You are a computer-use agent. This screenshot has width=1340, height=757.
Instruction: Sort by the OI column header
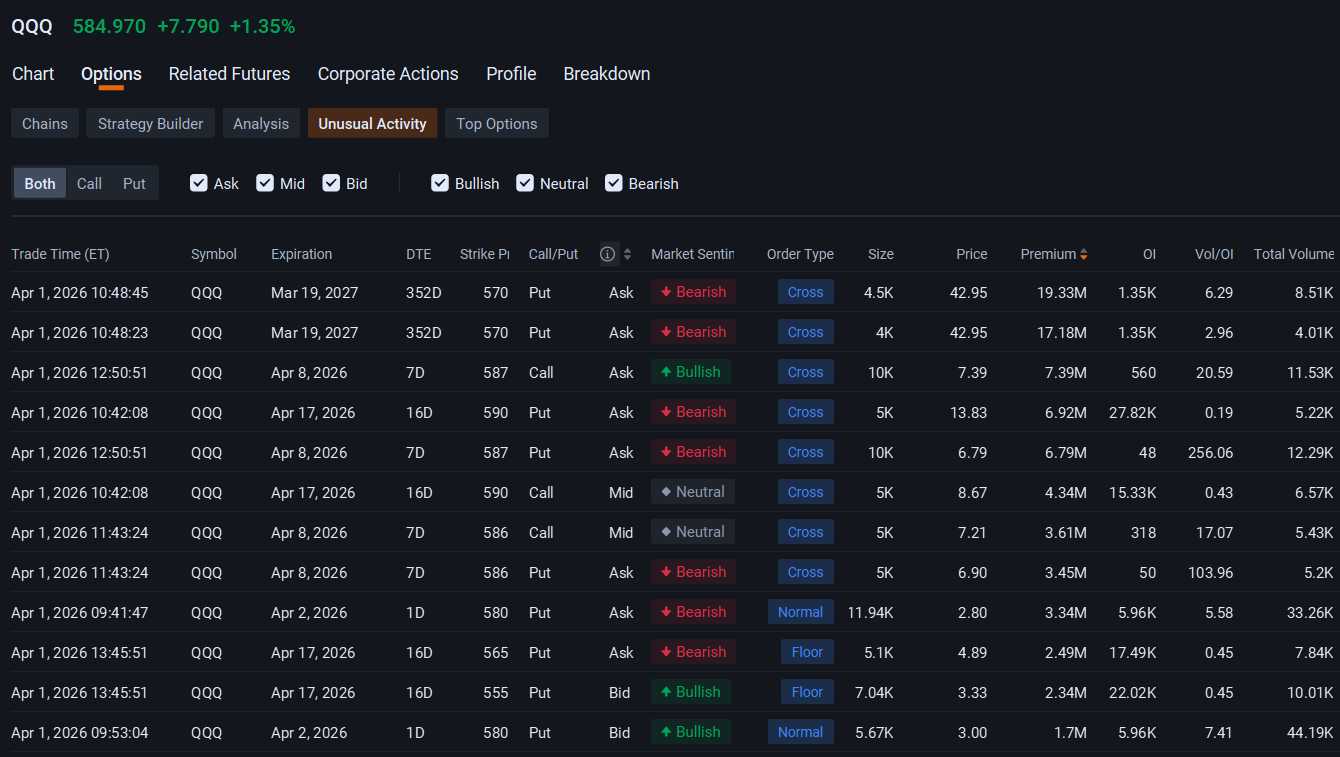pyautogui.click(x=1150, y=254)
